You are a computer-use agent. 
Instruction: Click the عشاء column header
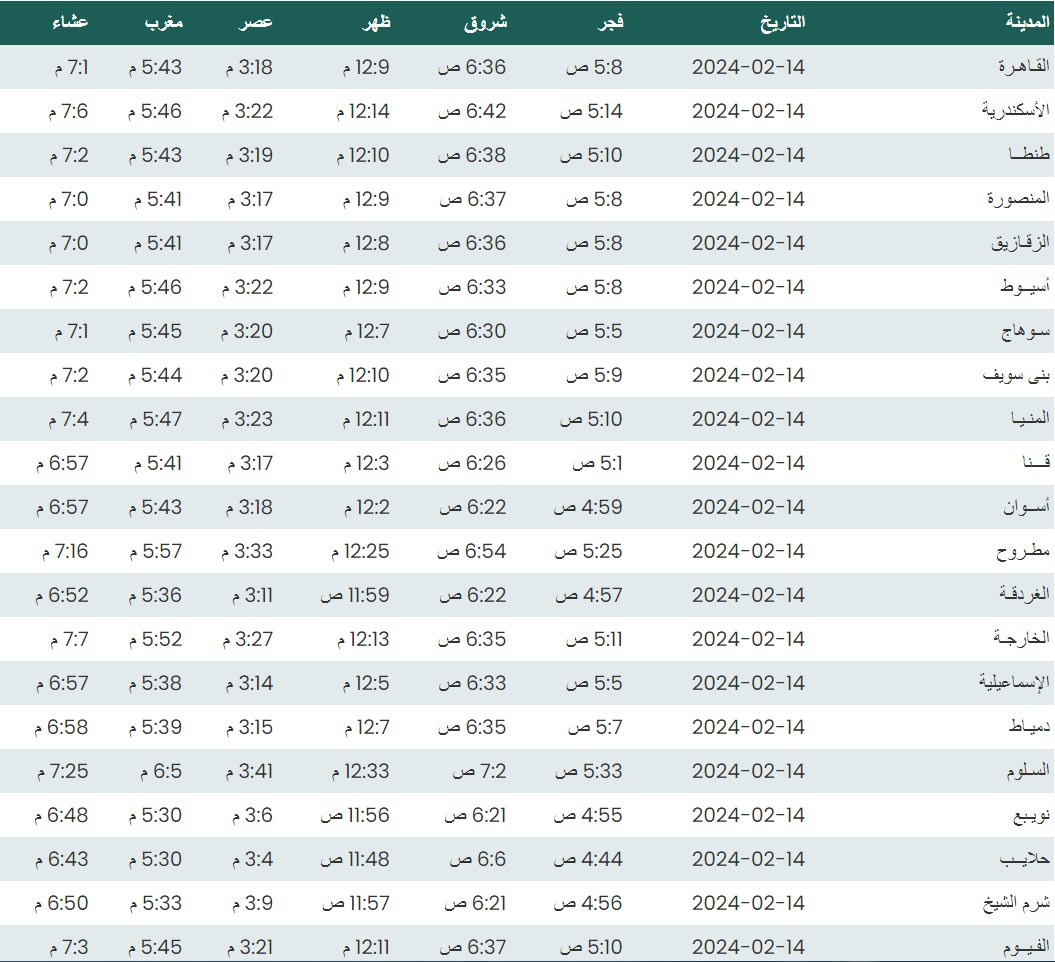[70, 22]
